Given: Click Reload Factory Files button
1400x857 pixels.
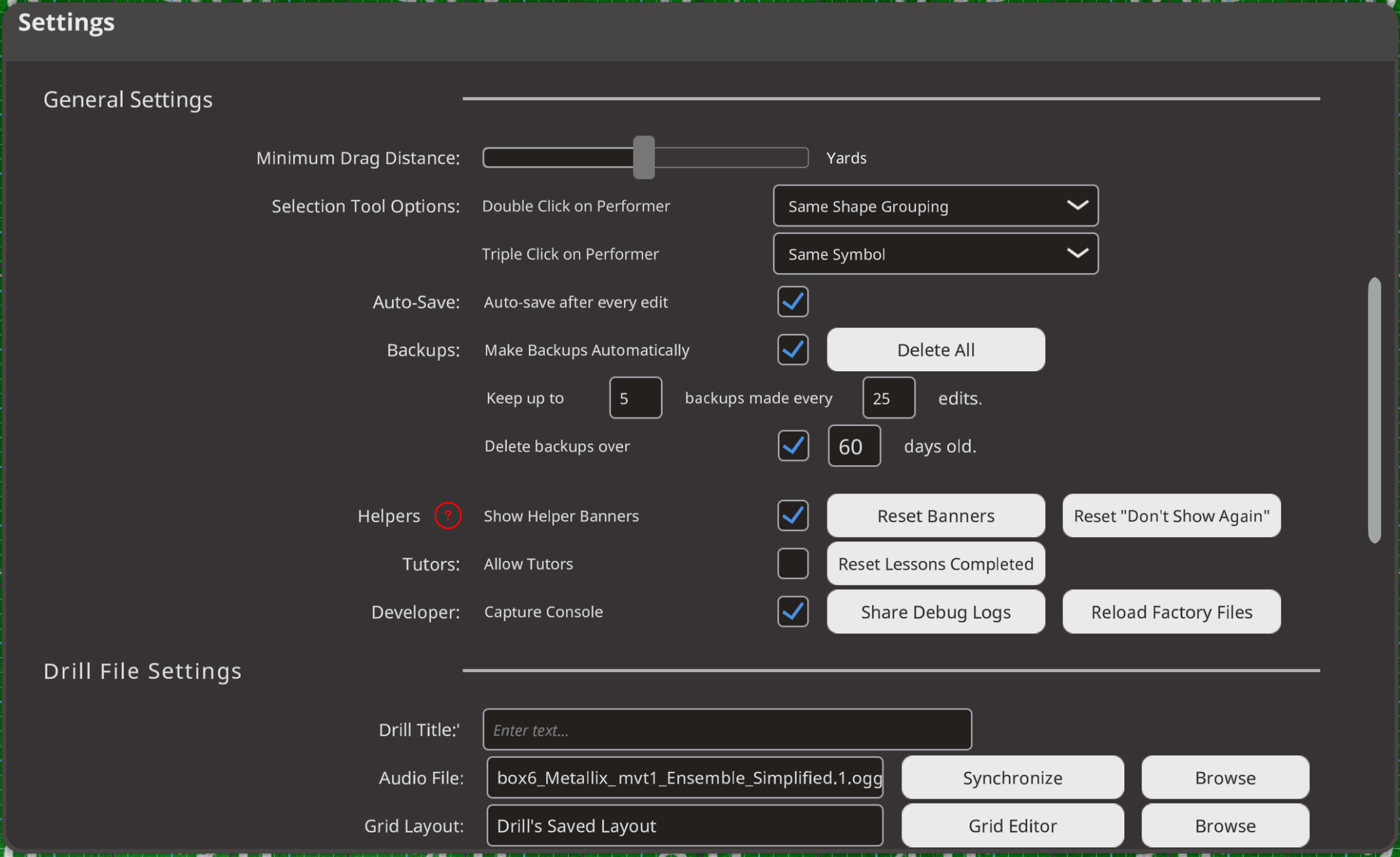Looking at the screenshot, I should pos(1171,612).
